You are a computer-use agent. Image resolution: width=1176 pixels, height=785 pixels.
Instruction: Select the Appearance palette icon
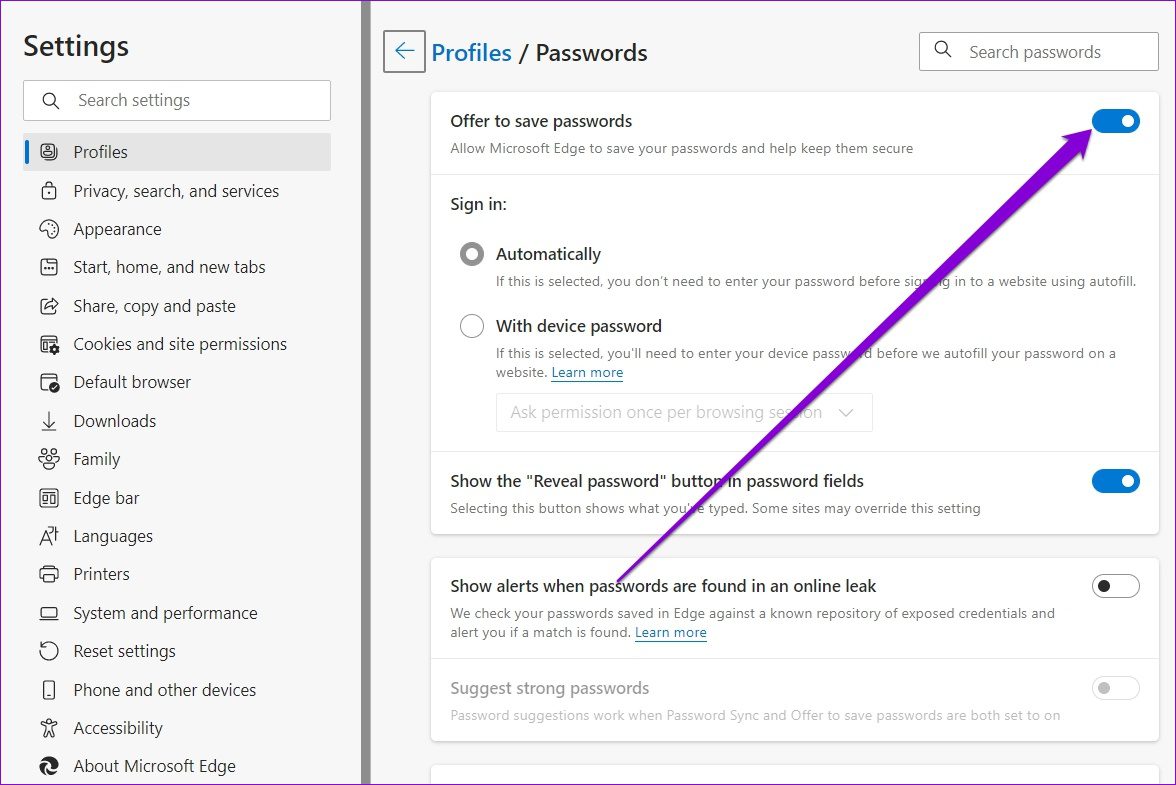[49, 229]
